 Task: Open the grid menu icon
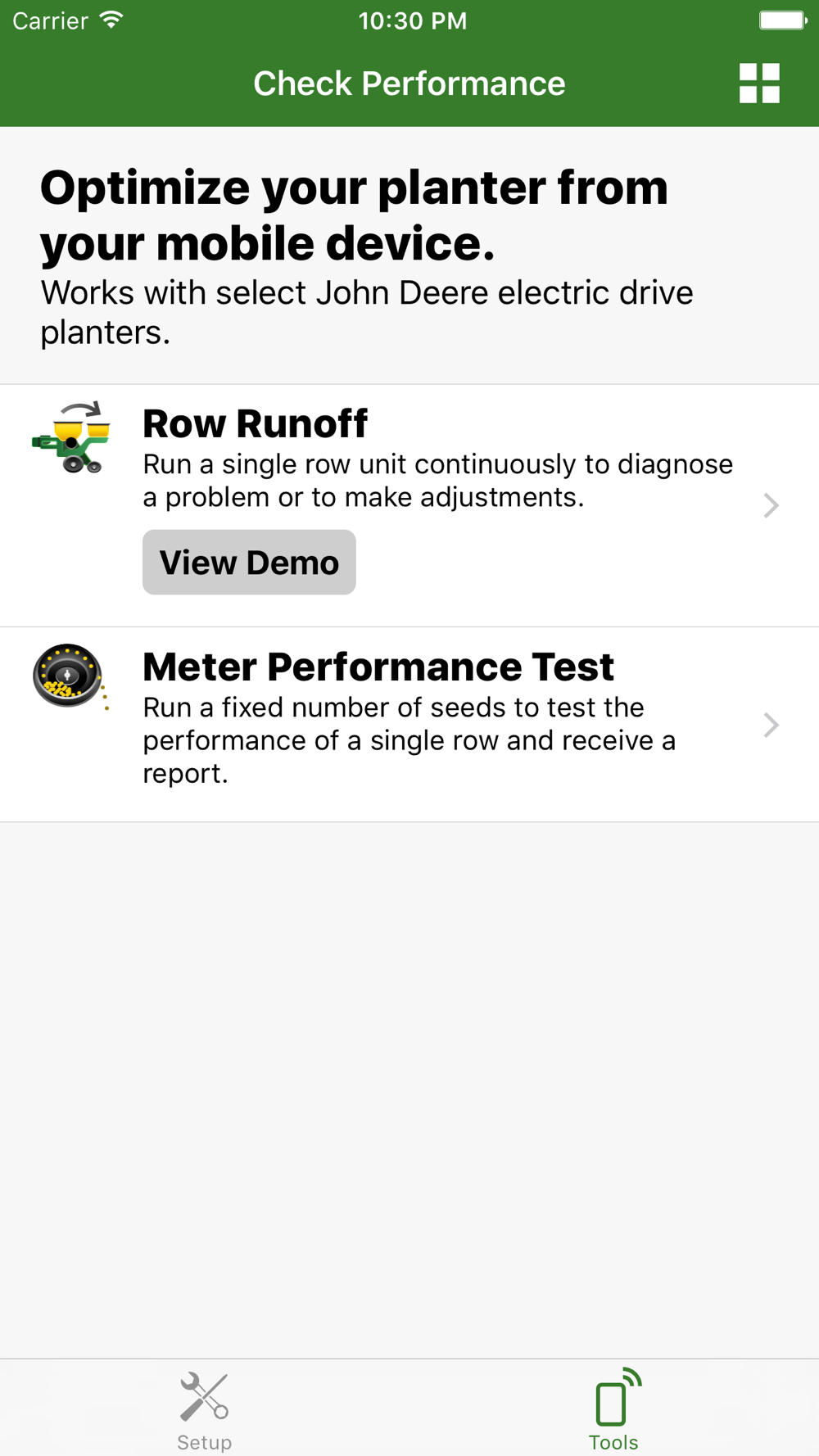(759, 83)
